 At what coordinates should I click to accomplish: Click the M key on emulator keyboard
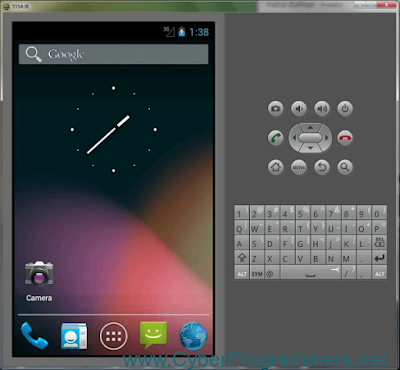point(349,257)
